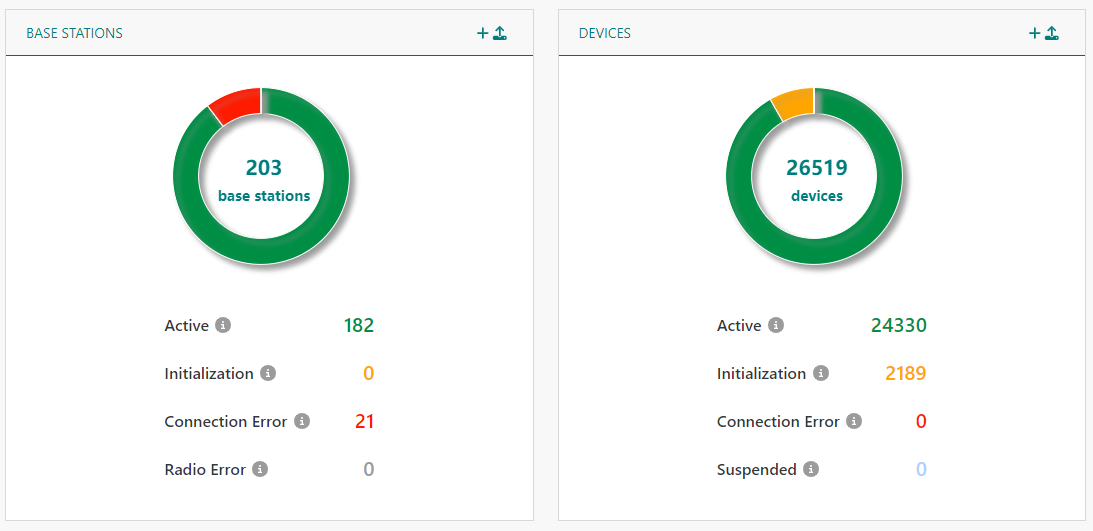Click the add base station plus icon
The height and width of the screenshot is (531, 1093).
coord(482,33)
